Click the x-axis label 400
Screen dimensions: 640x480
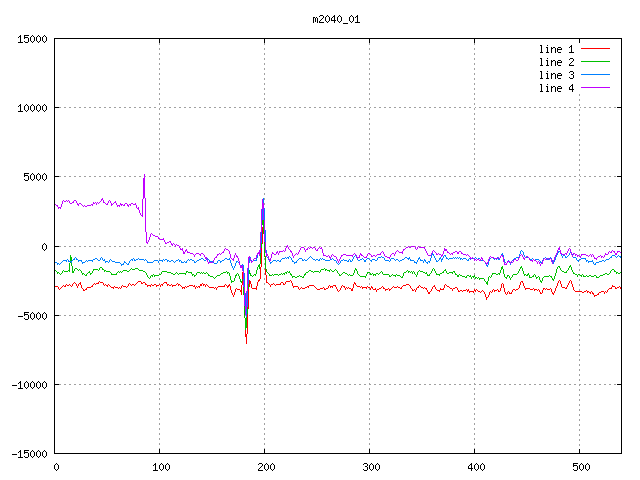tap(476, 467)
